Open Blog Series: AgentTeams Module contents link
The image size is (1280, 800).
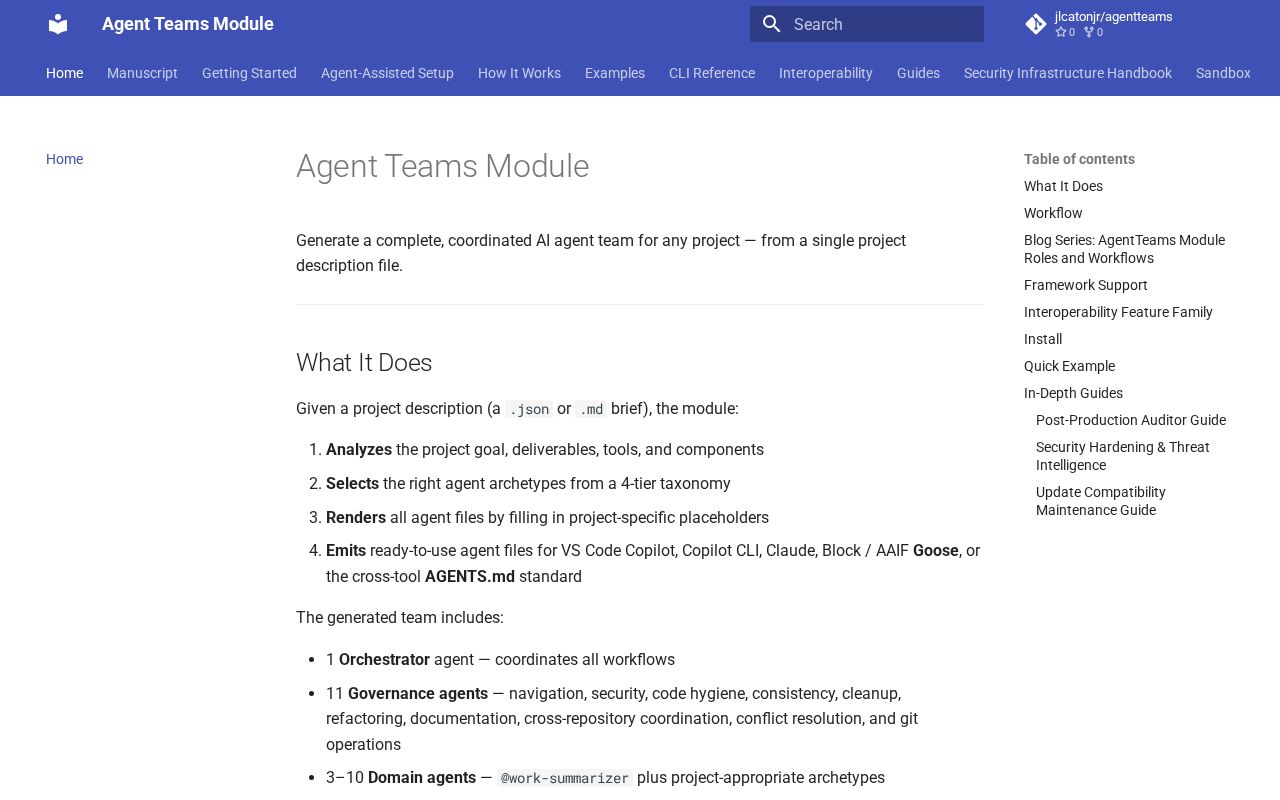1124,249
